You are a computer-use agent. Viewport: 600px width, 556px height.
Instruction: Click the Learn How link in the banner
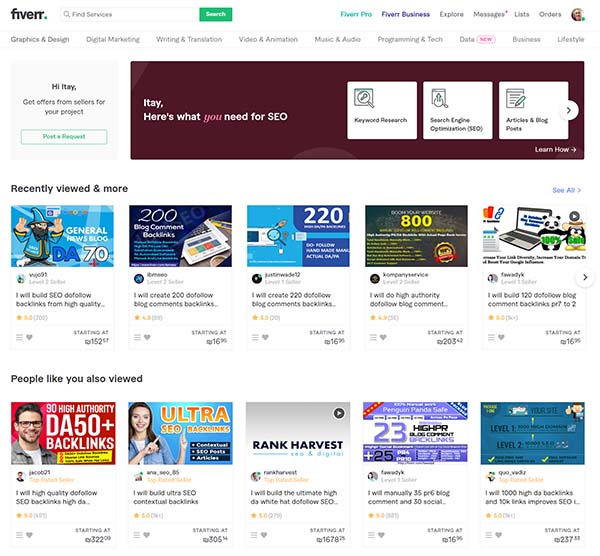point(555,150)
